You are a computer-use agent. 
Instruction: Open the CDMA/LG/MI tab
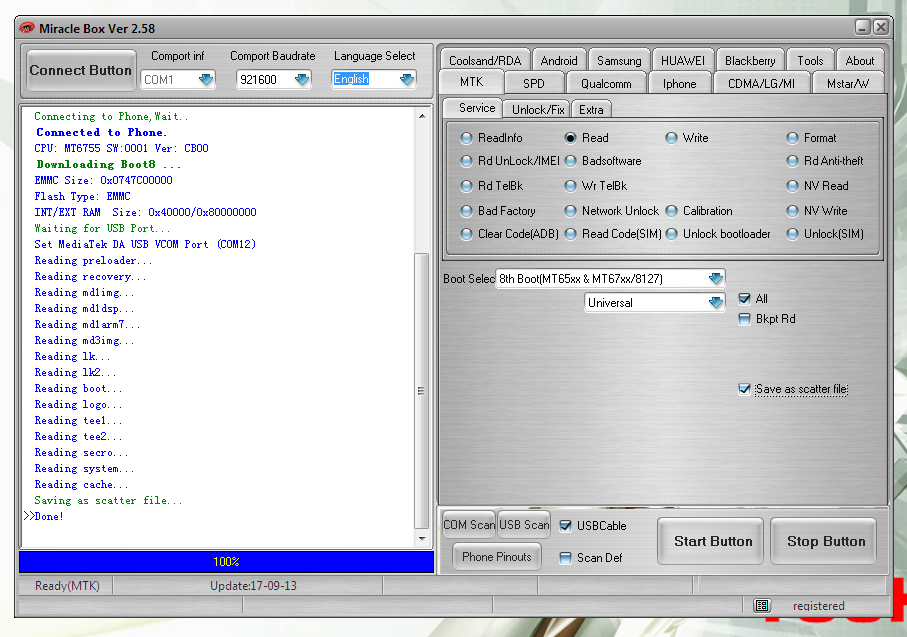click(761, 83)
